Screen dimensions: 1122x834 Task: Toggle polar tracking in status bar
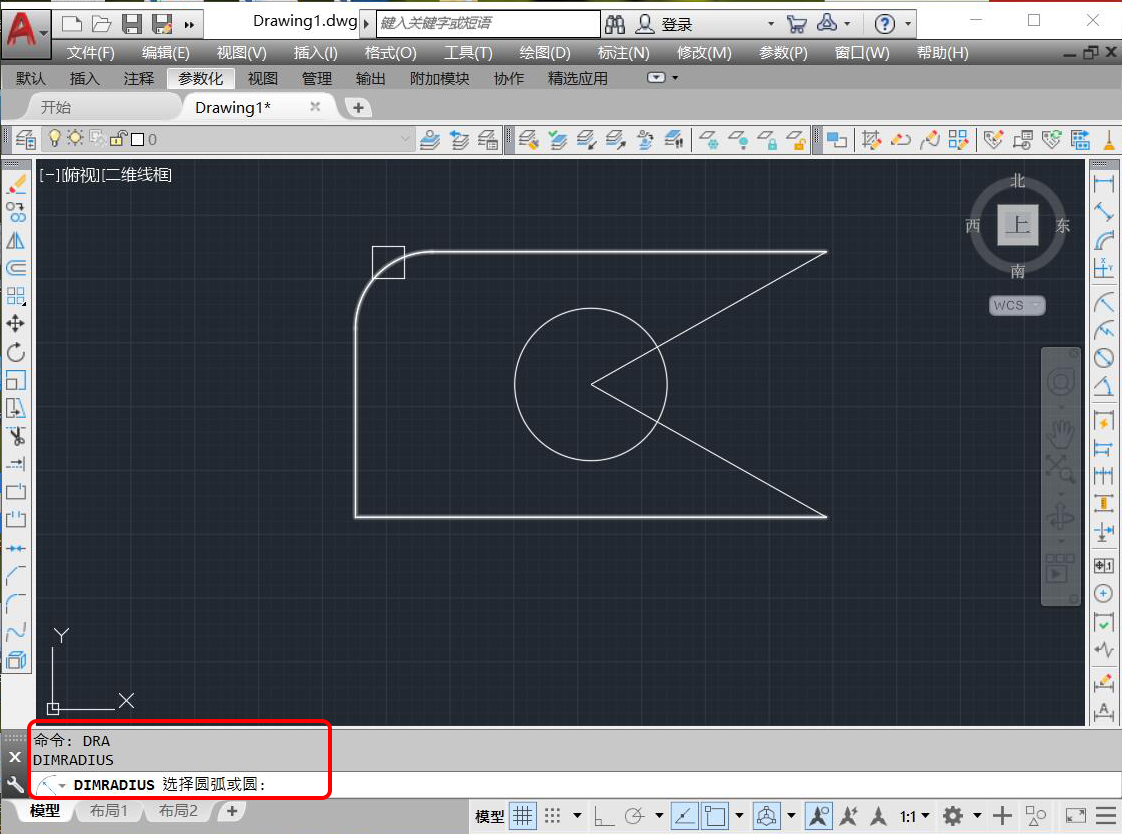tap(634, 816)
